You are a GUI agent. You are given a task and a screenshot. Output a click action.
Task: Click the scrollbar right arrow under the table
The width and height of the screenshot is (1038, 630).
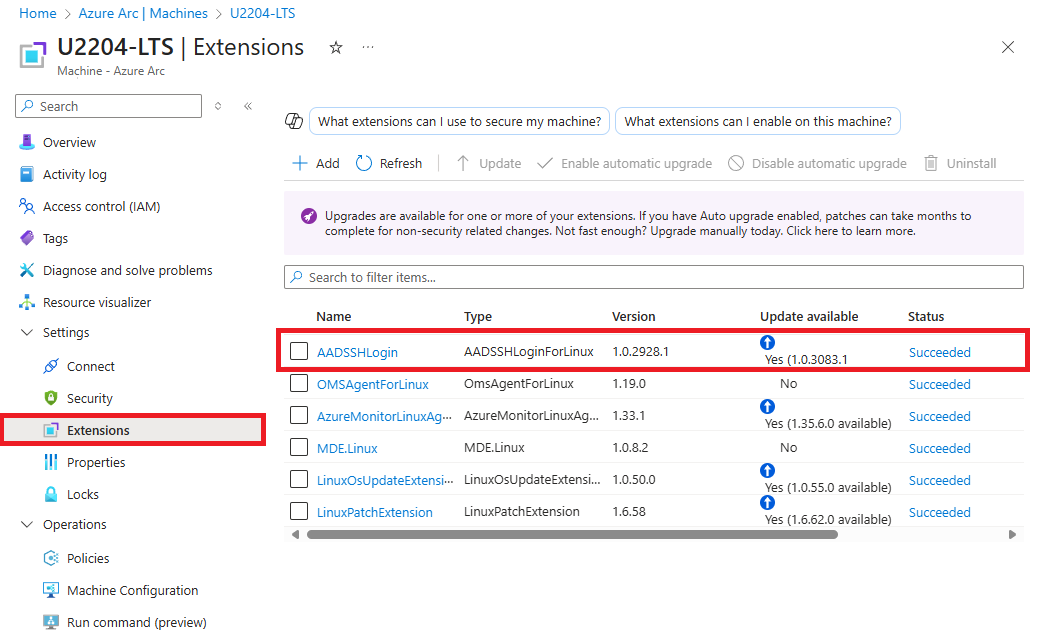[x=1012, y=535]
